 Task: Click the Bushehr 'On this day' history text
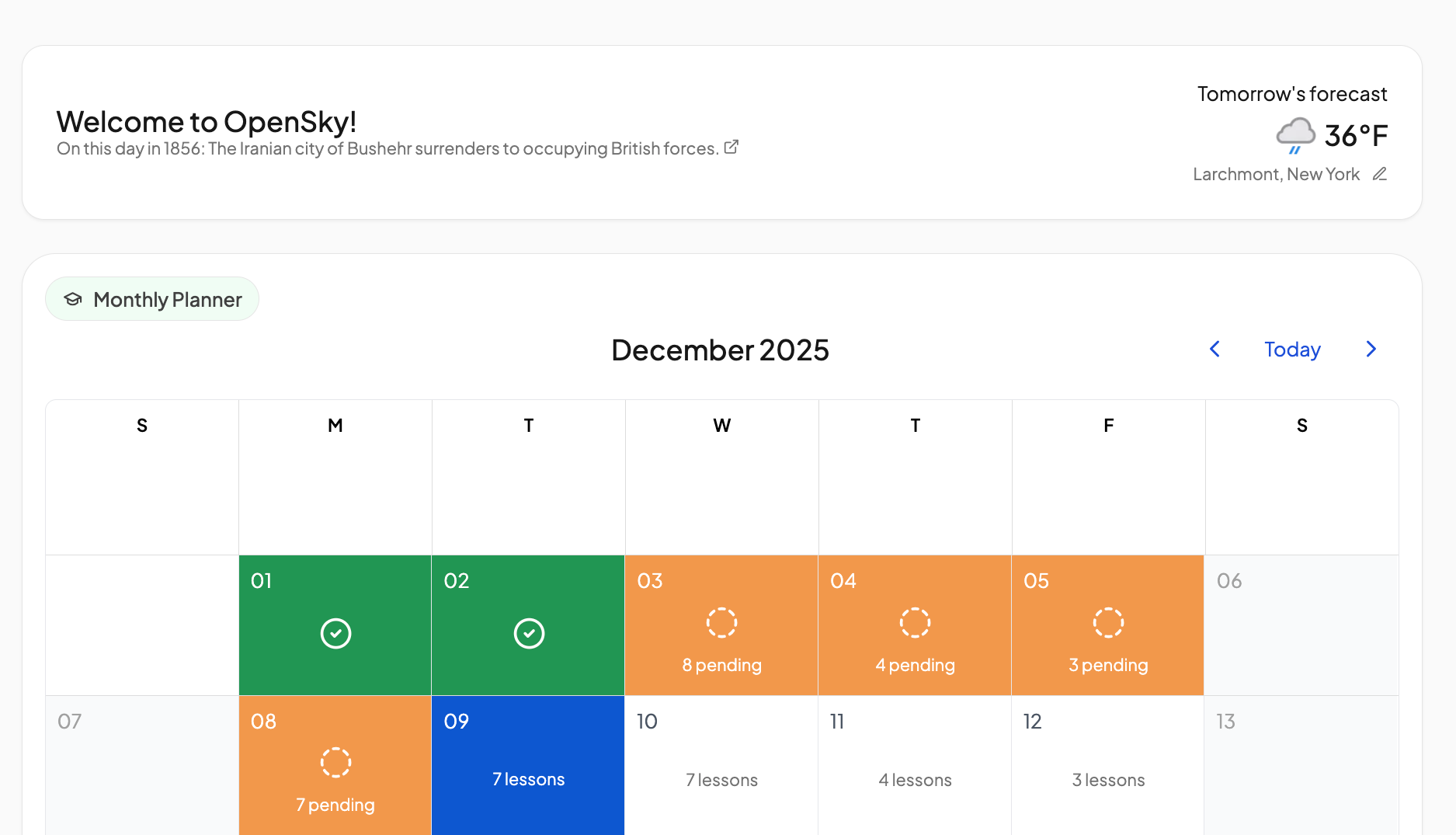[x=387, y=148]
